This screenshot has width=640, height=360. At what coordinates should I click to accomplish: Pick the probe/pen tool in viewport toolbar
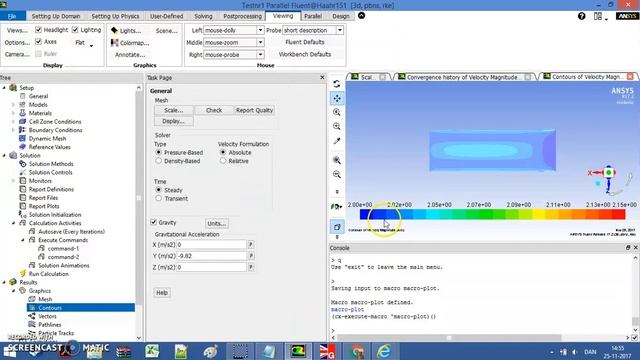point(337,141)
